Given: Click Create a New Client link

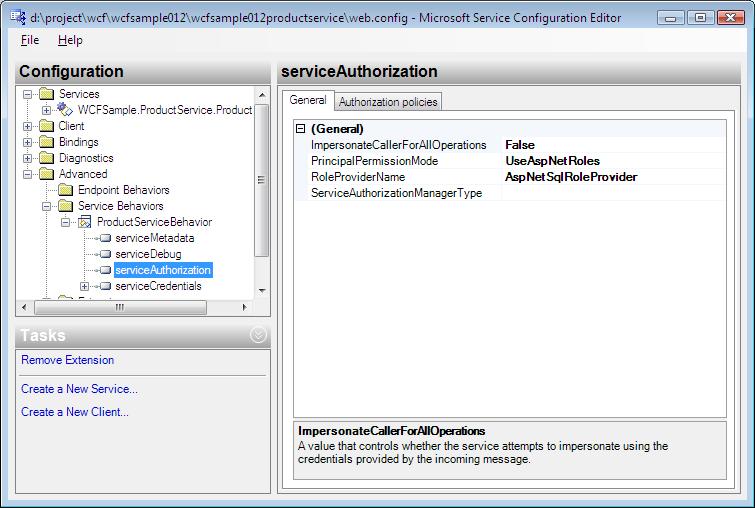Looking at the screenshot, I should (x=75, y=412).
